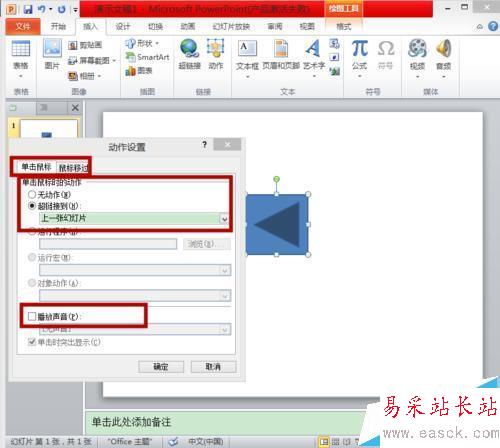The image size is (500, 448).
Task: Click 取消 to cancel the dialog
Action: [213, 367]
